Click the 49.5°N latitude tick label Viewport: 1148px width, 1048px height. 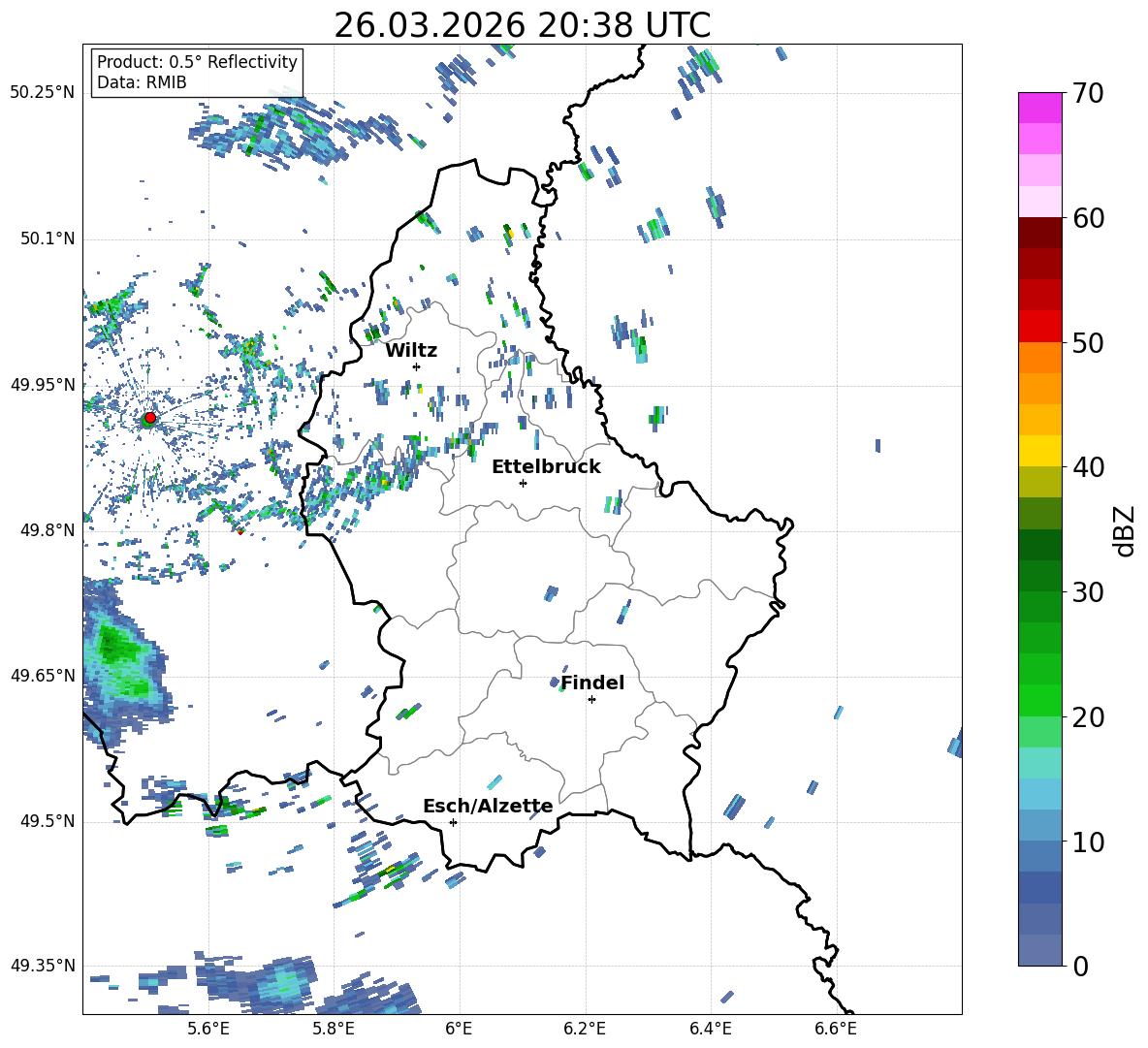coord(47,822)
